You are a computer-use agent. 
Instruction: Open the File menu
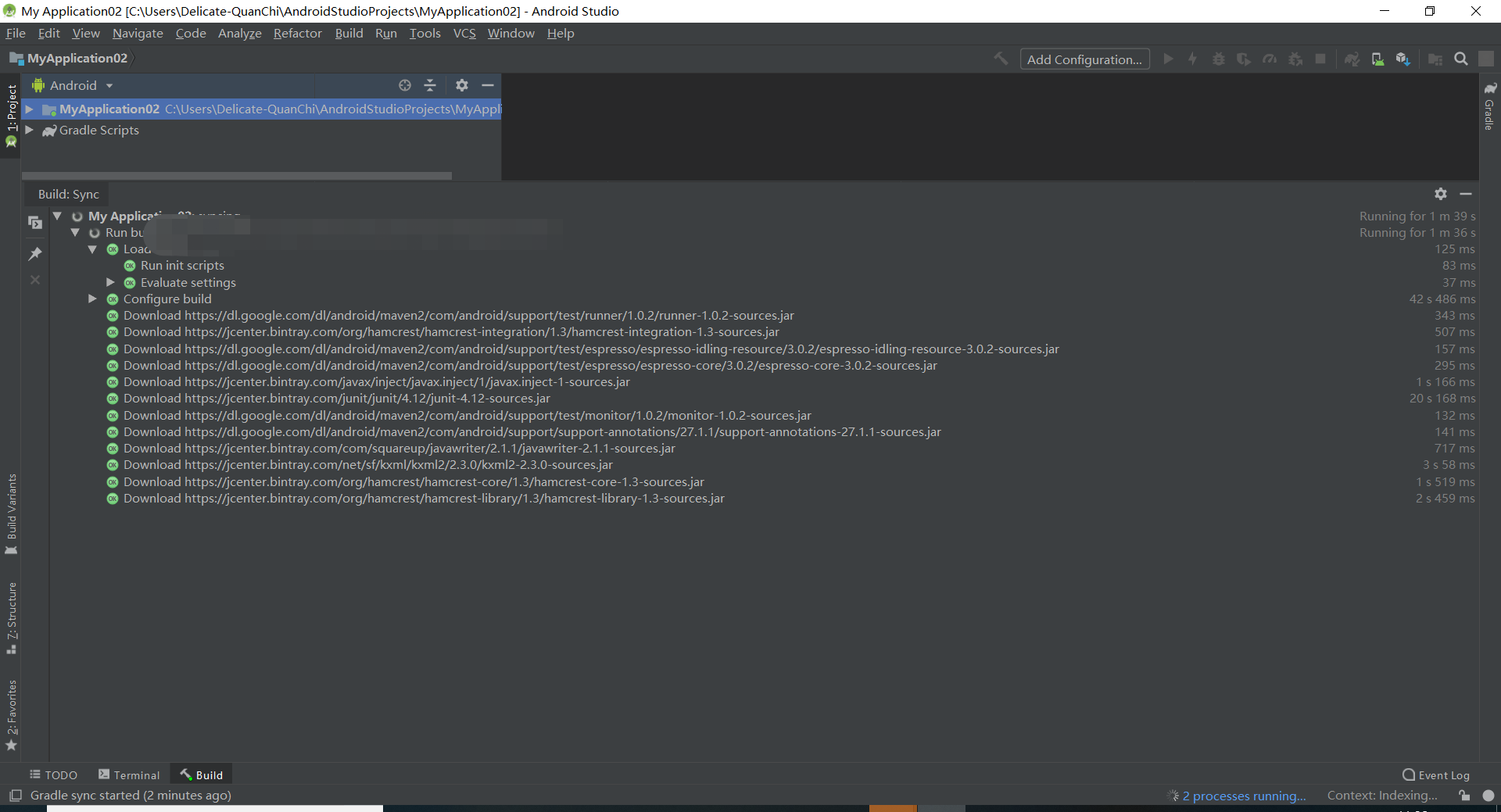pos(16,33)
